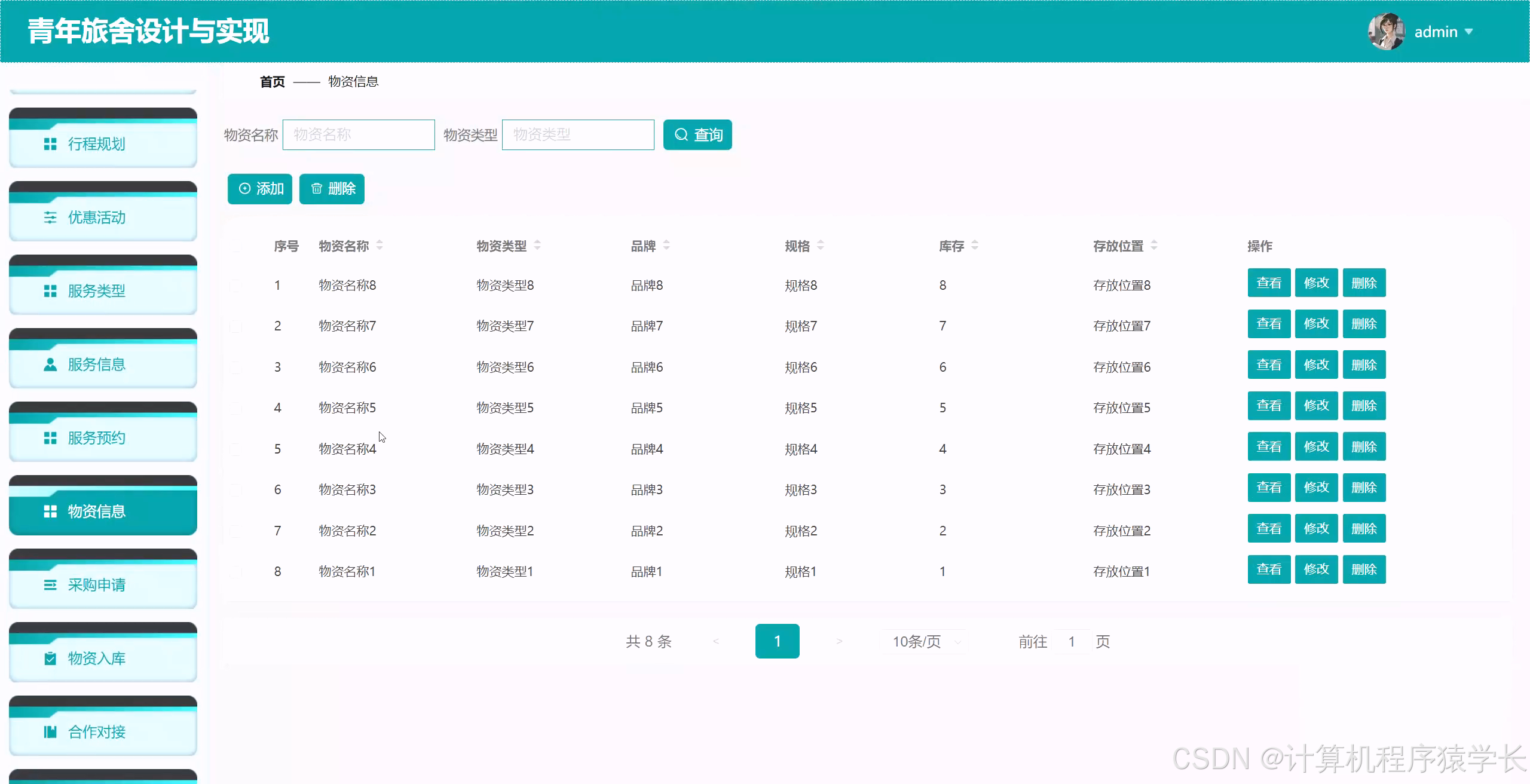Sort table by 库存 column arrows

tap(975, 246)
